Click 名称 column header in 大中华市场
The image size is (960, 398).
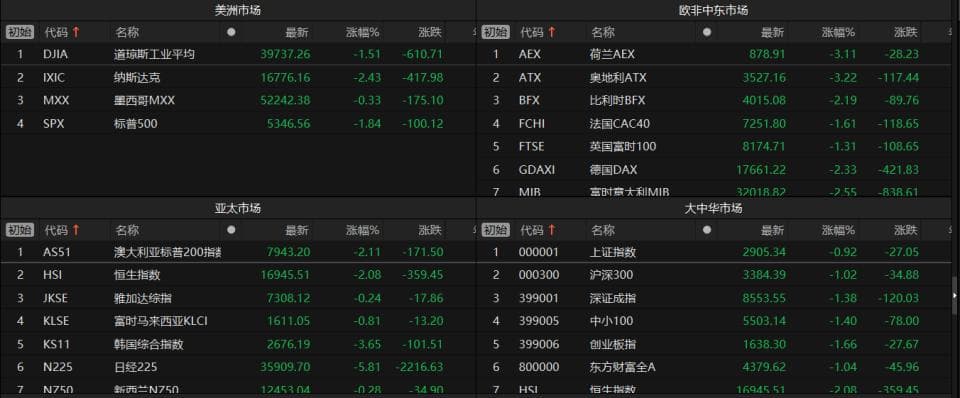(602, 230)
